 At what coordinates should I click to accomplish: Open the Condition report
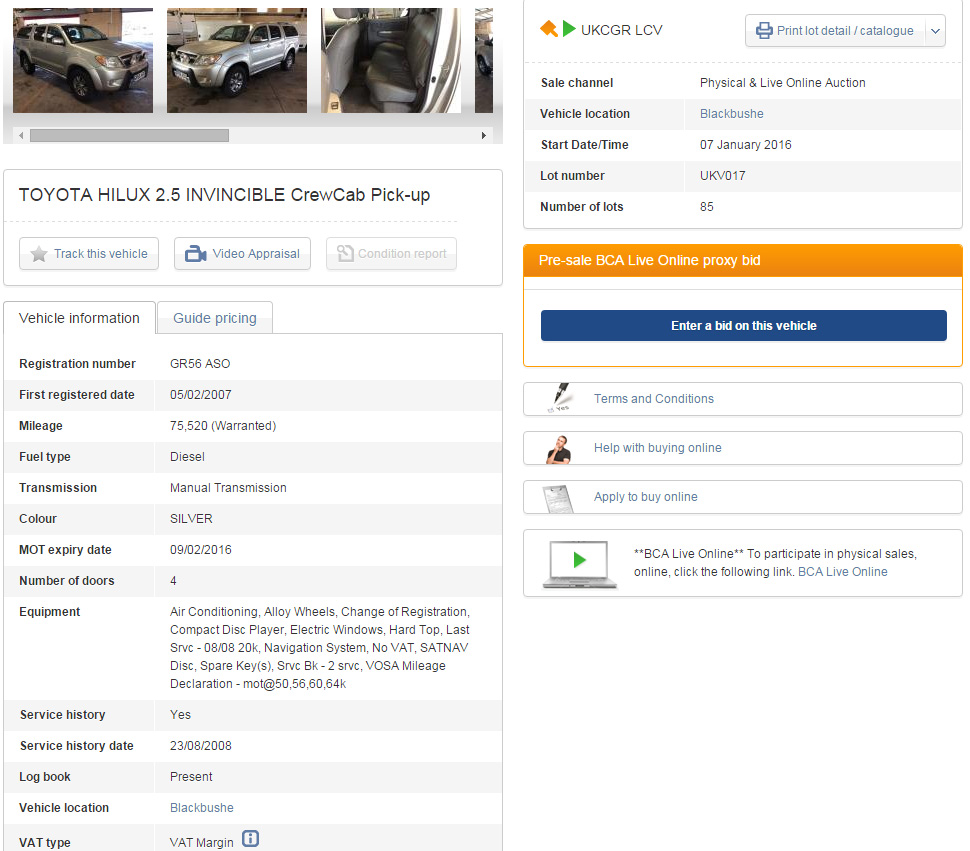tap(392, 254)
